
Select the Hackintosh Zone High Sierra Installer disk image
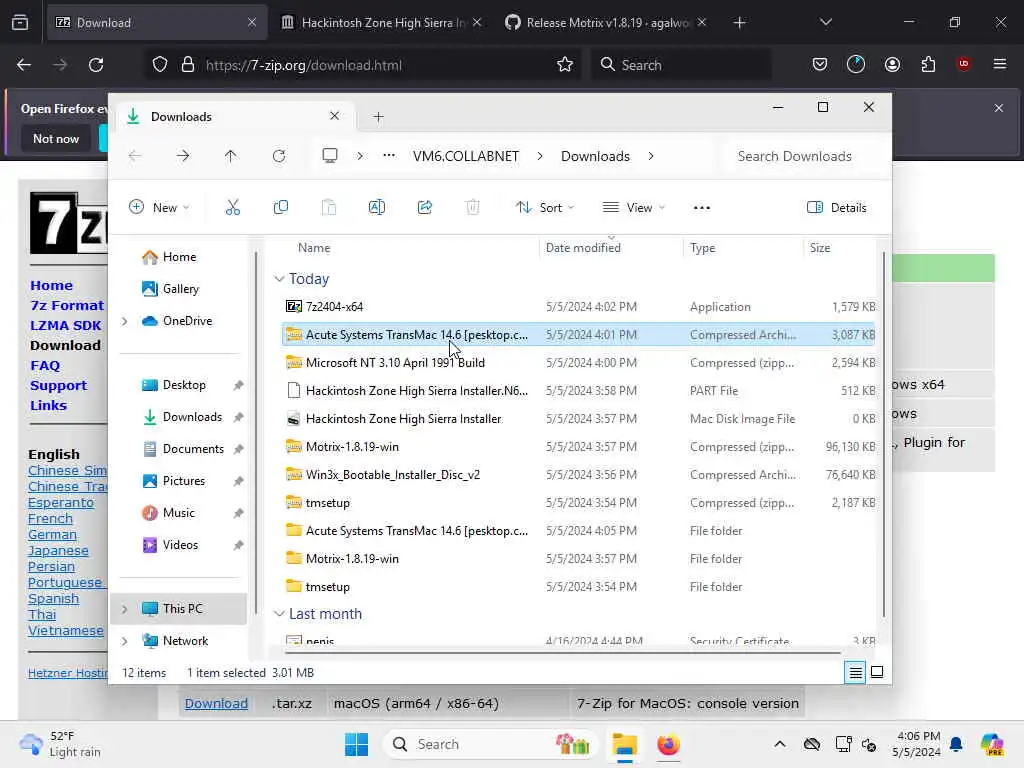[578, 419]
